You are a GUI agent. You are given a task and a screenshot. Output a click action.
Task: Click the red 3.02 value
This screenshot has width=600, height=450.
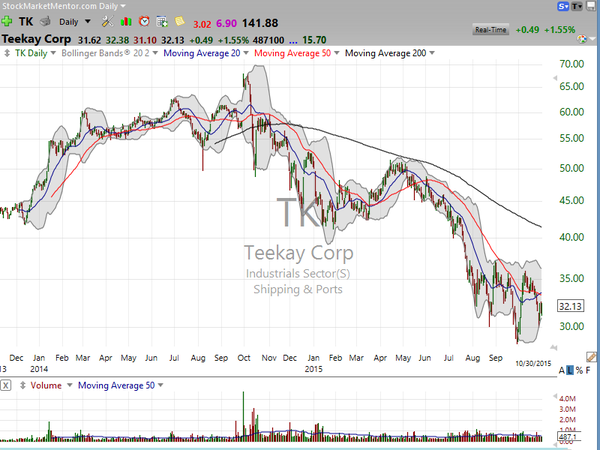[202, 24]
